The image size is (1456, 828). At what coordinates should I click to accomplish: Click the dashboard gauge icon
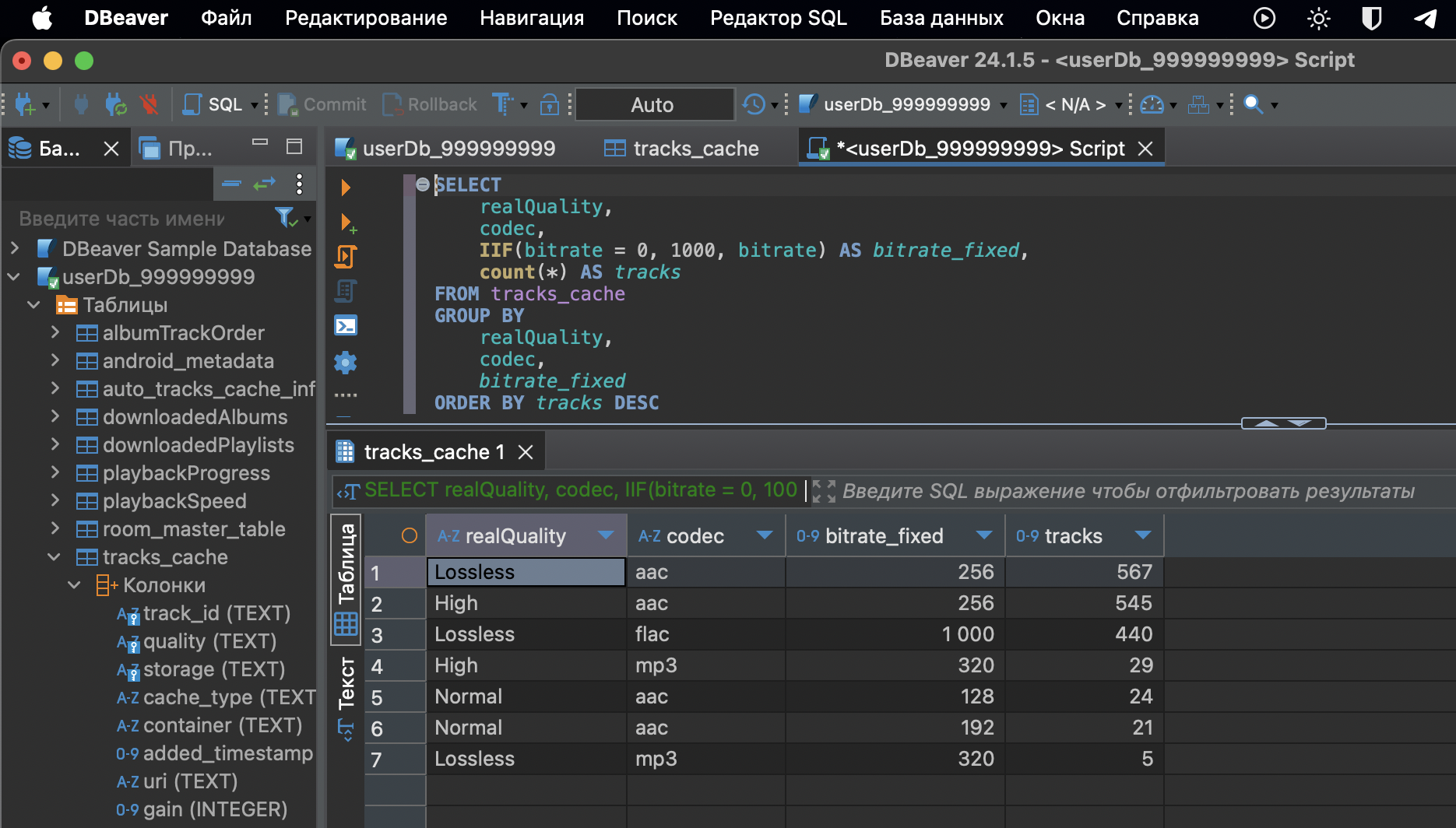point(1152,104)
